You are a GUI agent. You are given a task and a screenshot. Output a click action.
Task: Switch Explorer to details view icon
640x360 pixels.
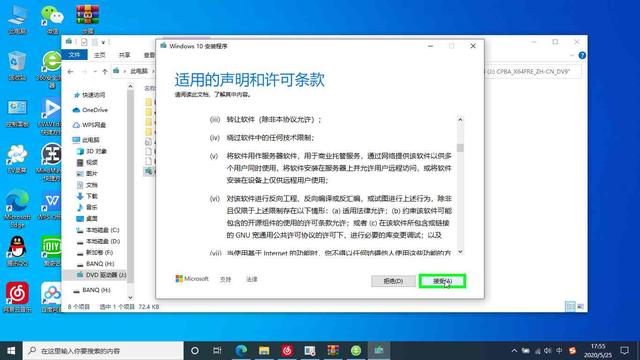click(570, 307)
